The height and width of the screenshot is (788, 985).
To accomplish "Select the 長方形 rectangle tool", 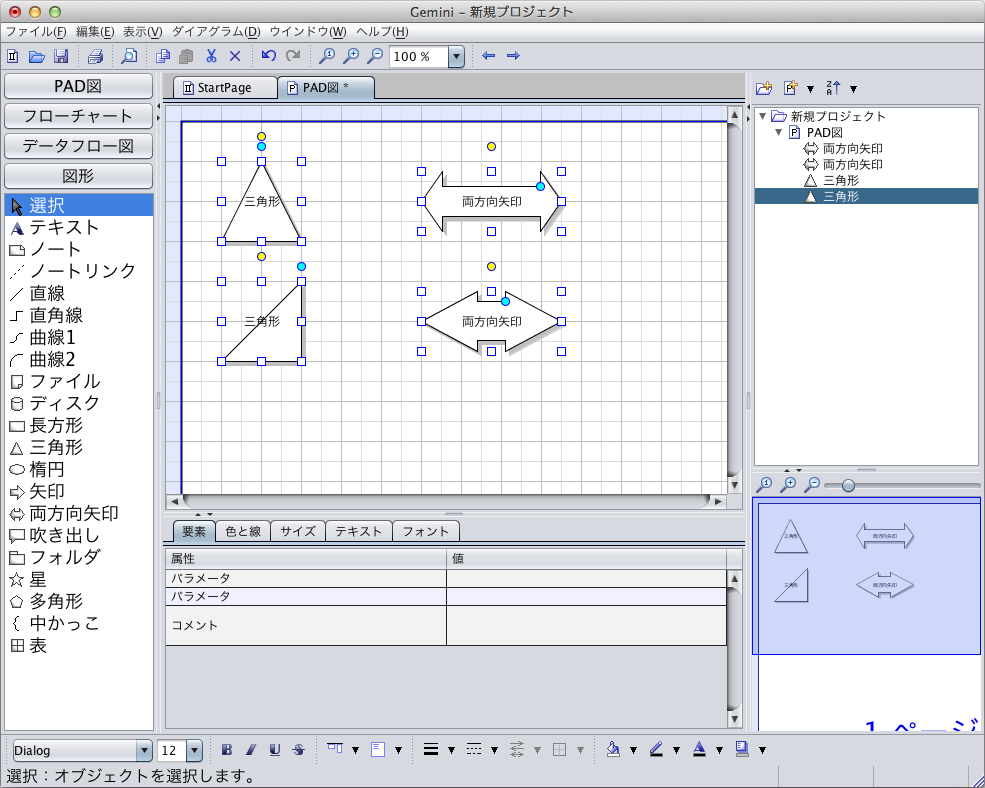I will tap(79, 425).
